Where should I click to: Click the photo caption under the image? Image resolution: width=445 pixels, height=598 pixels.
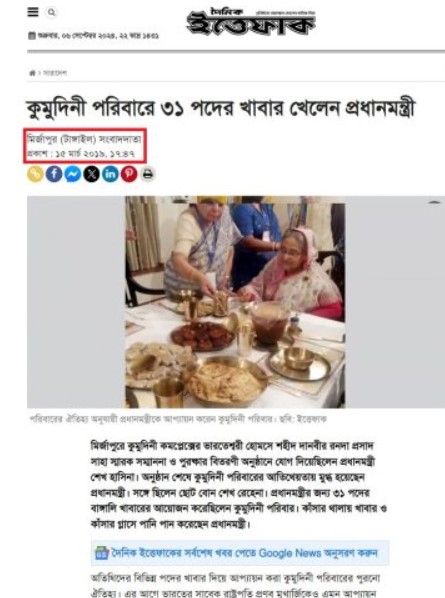pos(178,419)
